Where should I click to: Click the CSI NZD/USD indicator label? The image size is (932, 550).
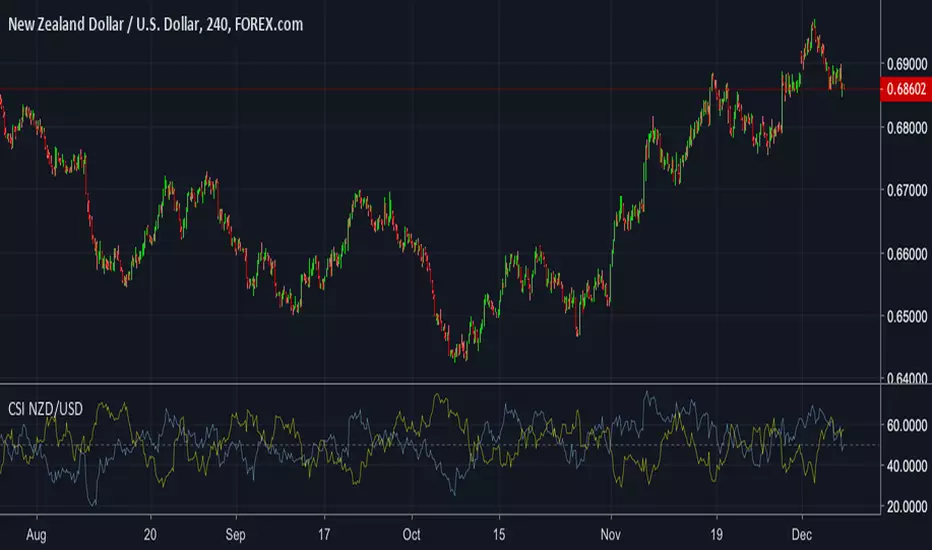pos(45,408)
